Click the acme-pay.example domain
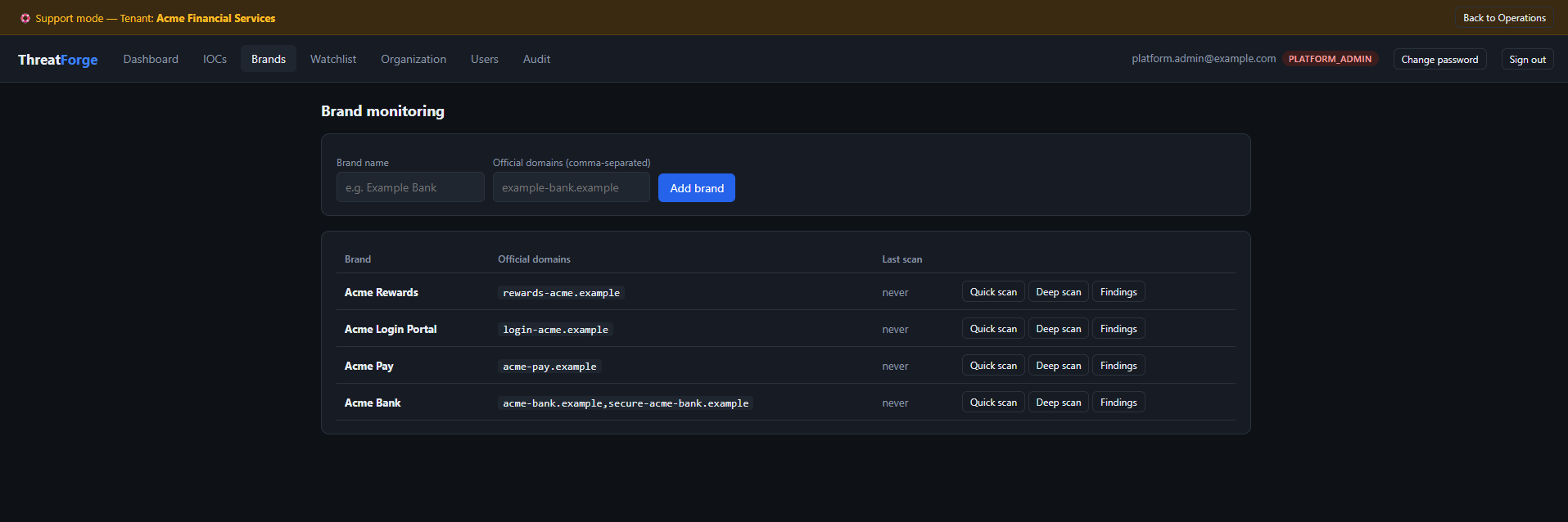Screen dimensions: 1568x522 [549, 367]
